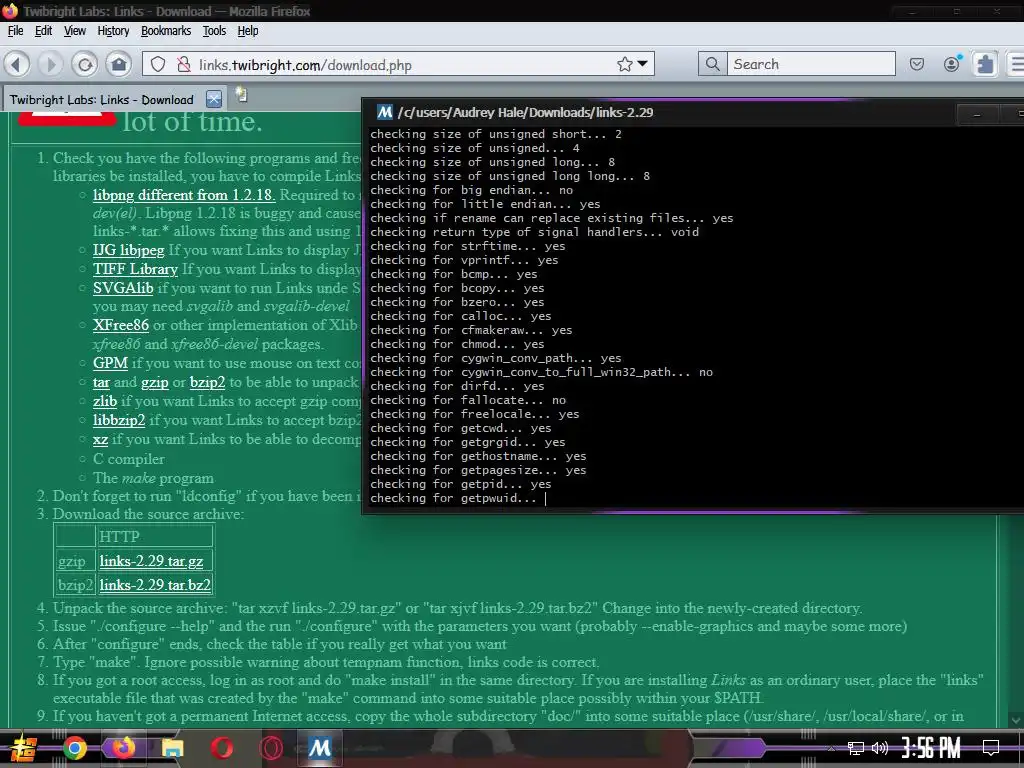This screenshot has width=1024, height=768.
Task: Follow the IJG libjpeg link
Action: click(x=129, y=250)
